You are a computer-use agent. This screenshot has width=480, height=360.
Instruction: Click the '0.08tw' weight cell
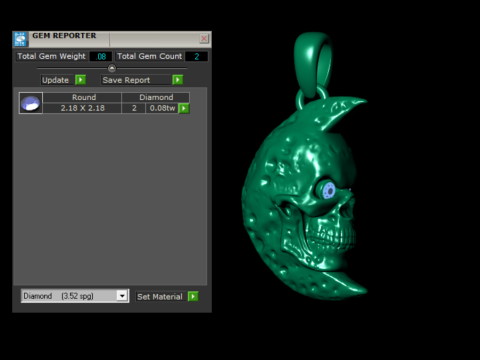(x=162, y=108)
